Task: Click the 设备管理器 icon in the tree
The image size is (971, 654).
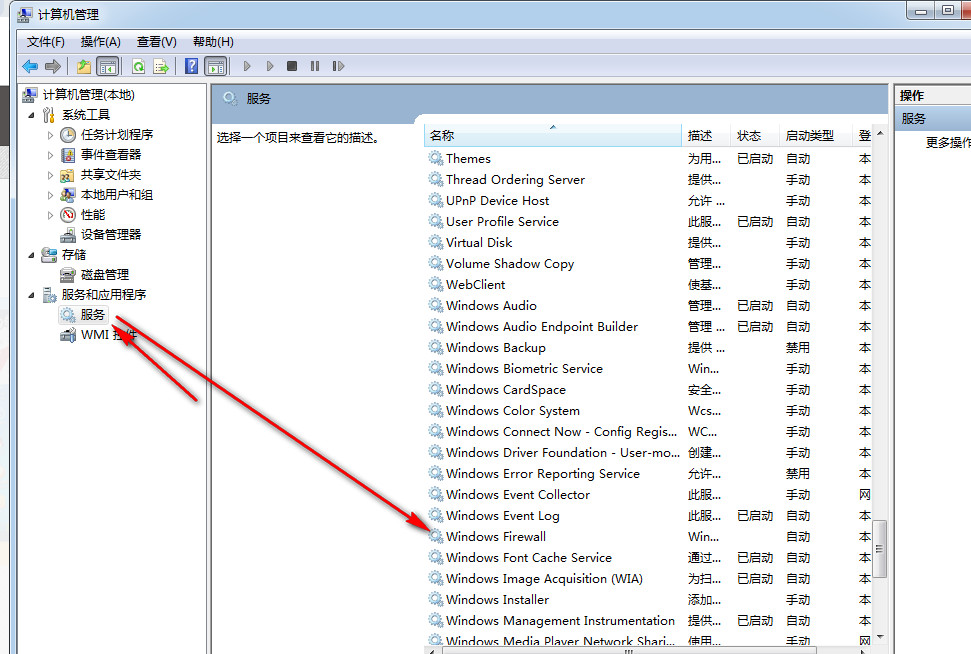Action: [x=67, y=235]
